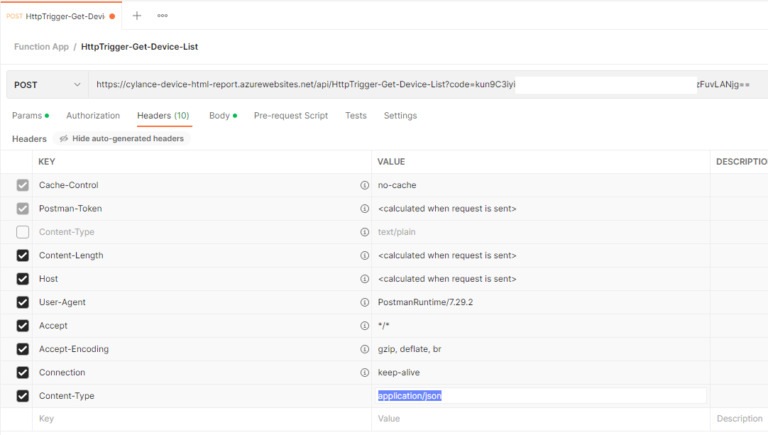The width and height of the screenshot is (768, 435).
Task: Click the */* Accept value
Action: pyautogui.click(x=384, y=326)
